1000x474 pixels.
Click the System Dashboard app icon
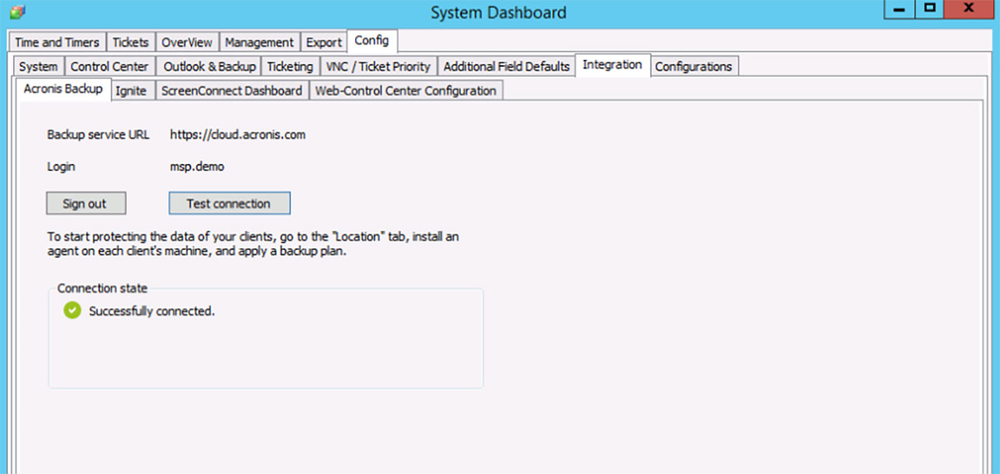(17, 12)
